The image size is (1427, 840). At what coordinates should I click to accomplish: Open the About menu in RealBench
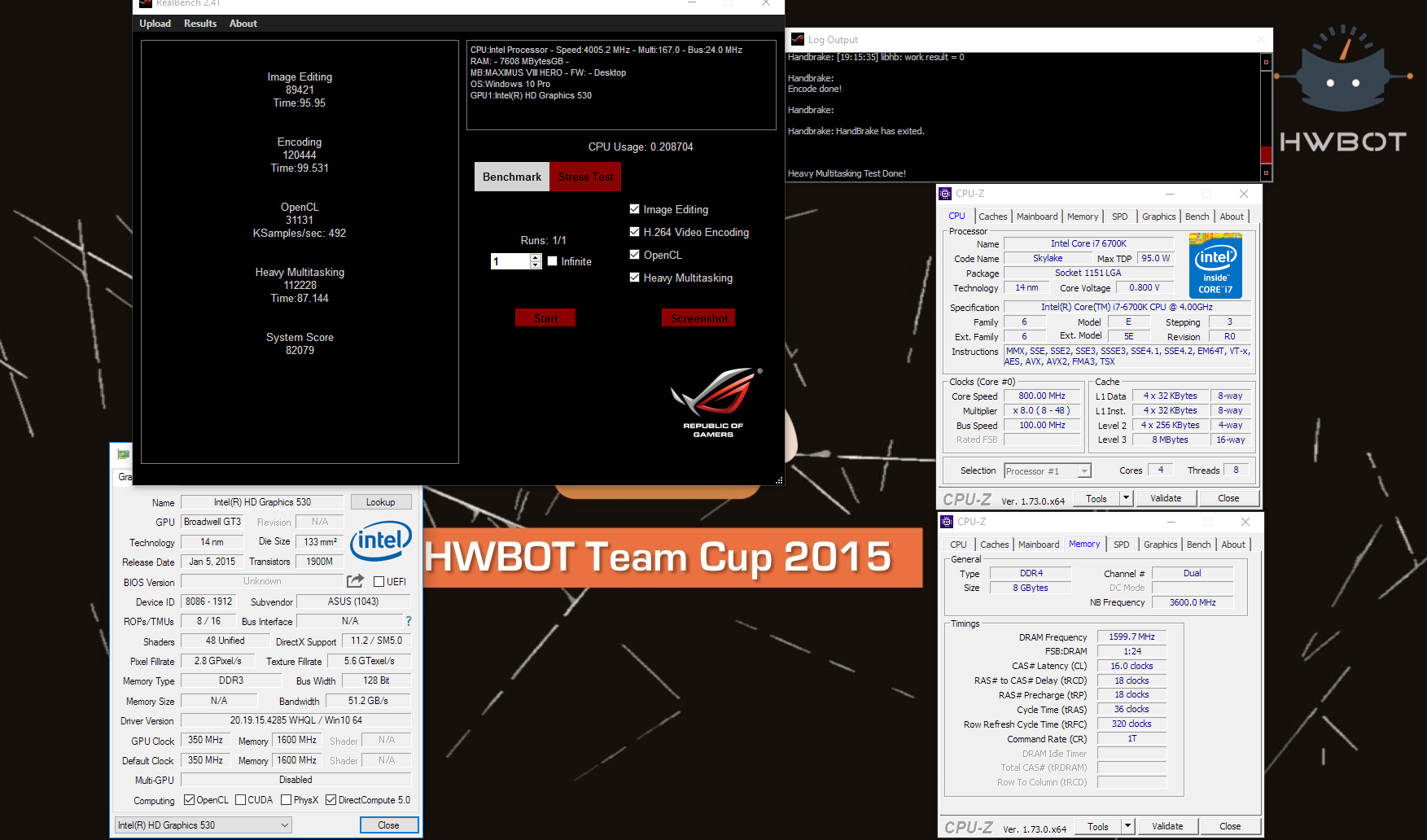243,24
